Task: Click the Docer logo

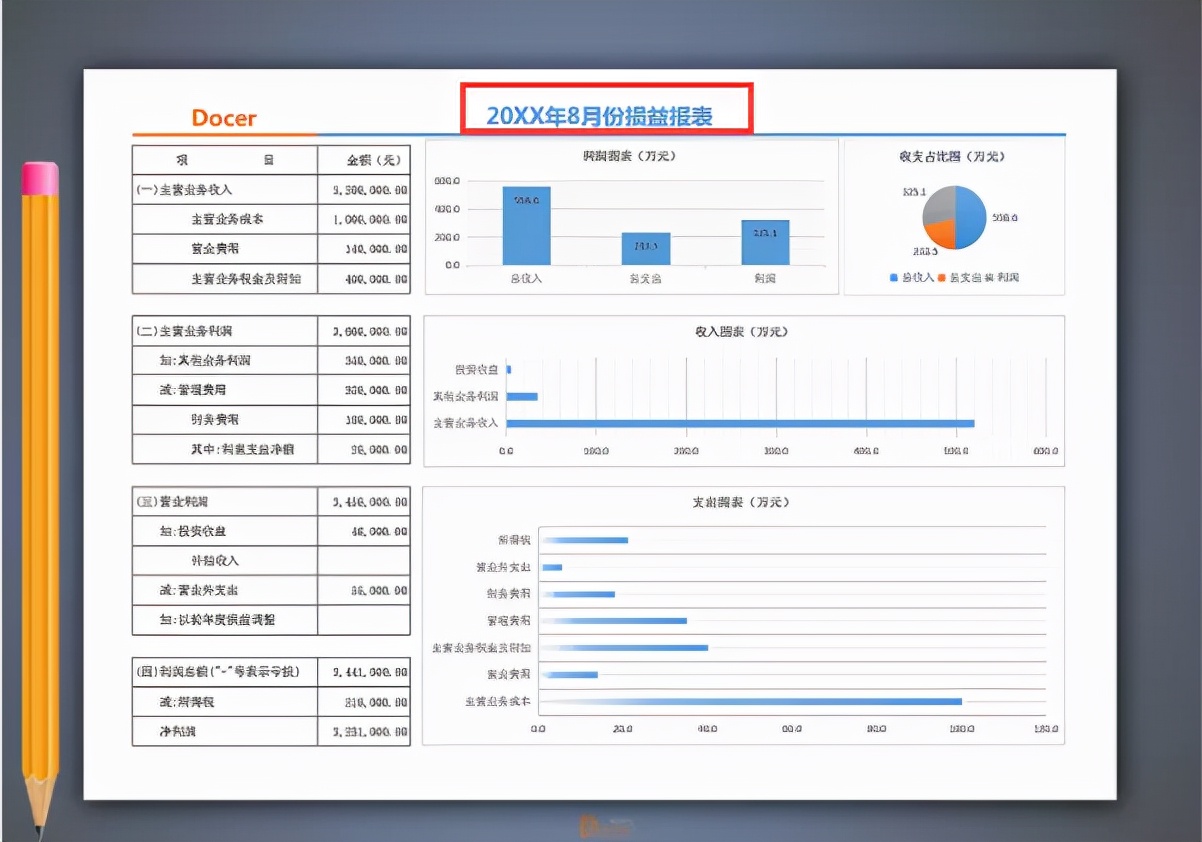Action: pos(222,117)
